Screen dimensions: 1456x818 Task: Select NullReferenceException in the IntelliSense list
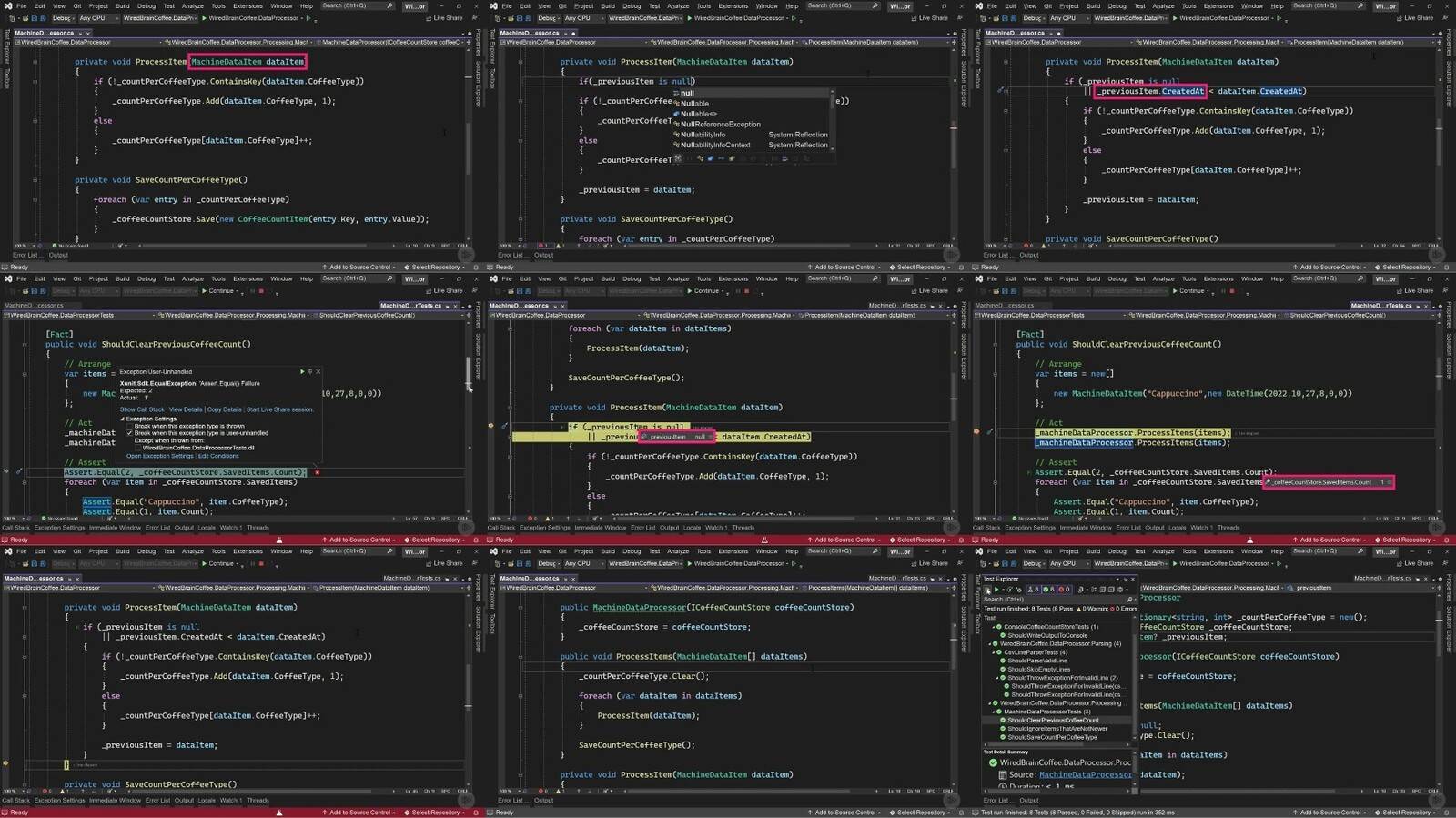click(x=720, y=125)
